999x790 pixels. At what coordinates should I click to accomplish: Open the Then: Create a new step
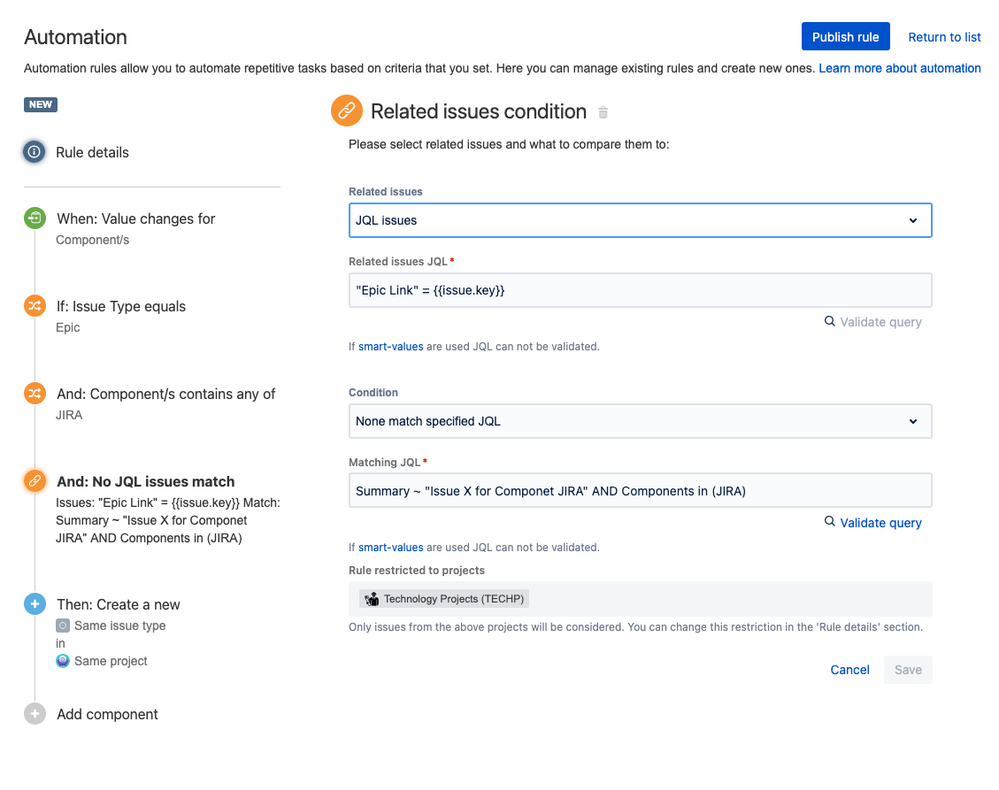(118, 604)
